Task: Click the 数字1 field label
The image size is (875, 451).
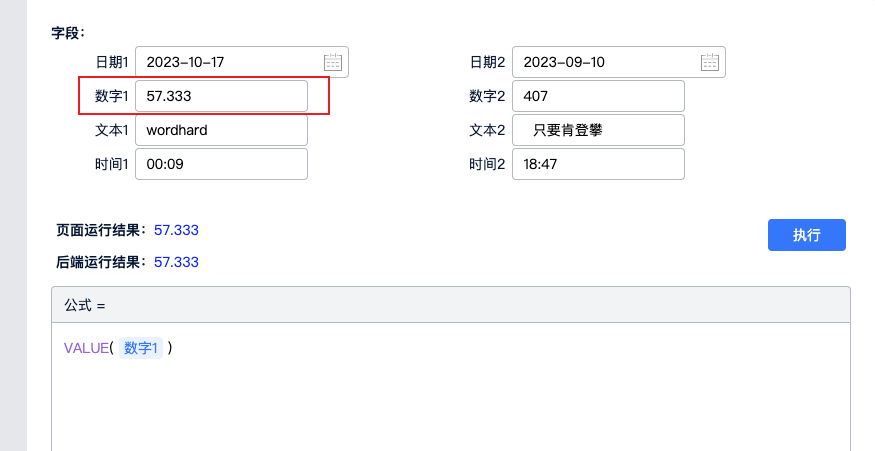Action: pos(112,96)
